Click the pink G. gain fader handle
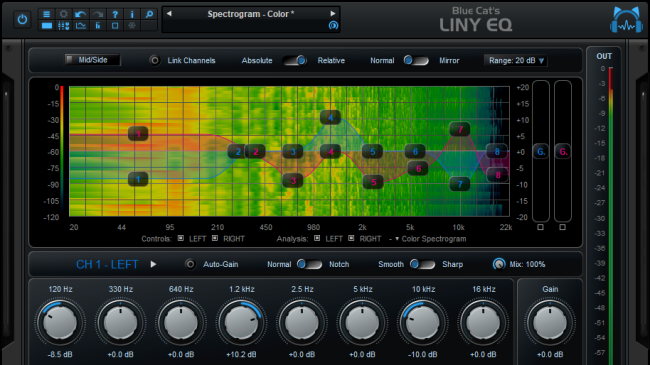650x365 pixels. point(563,152)
